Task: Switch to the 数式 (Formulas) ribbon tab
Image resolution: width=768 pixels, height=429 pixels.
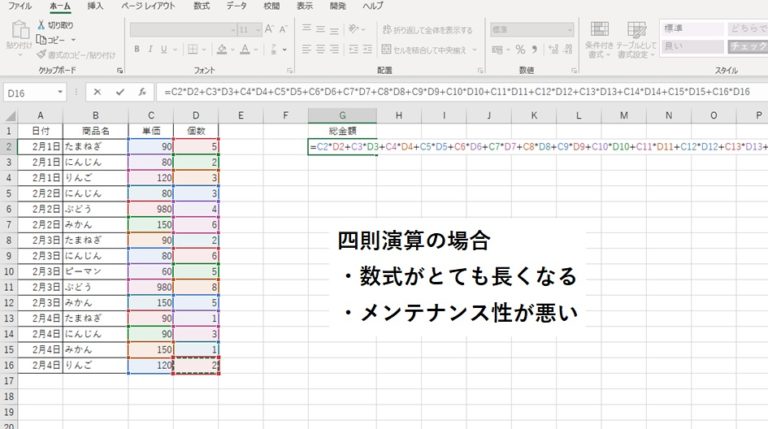Action: click(x=201, y=6)
